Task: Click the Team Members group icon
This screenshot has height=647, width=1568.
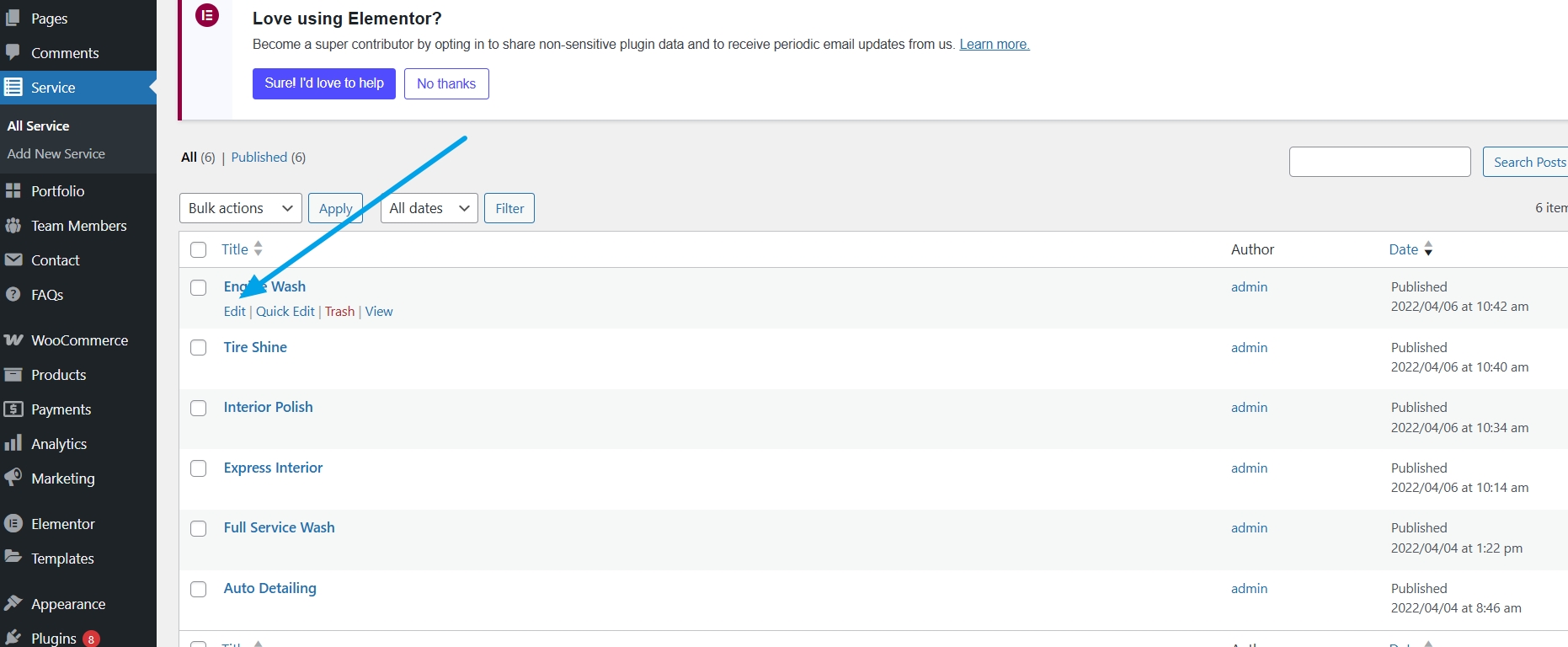Action: tap(13, 226)
